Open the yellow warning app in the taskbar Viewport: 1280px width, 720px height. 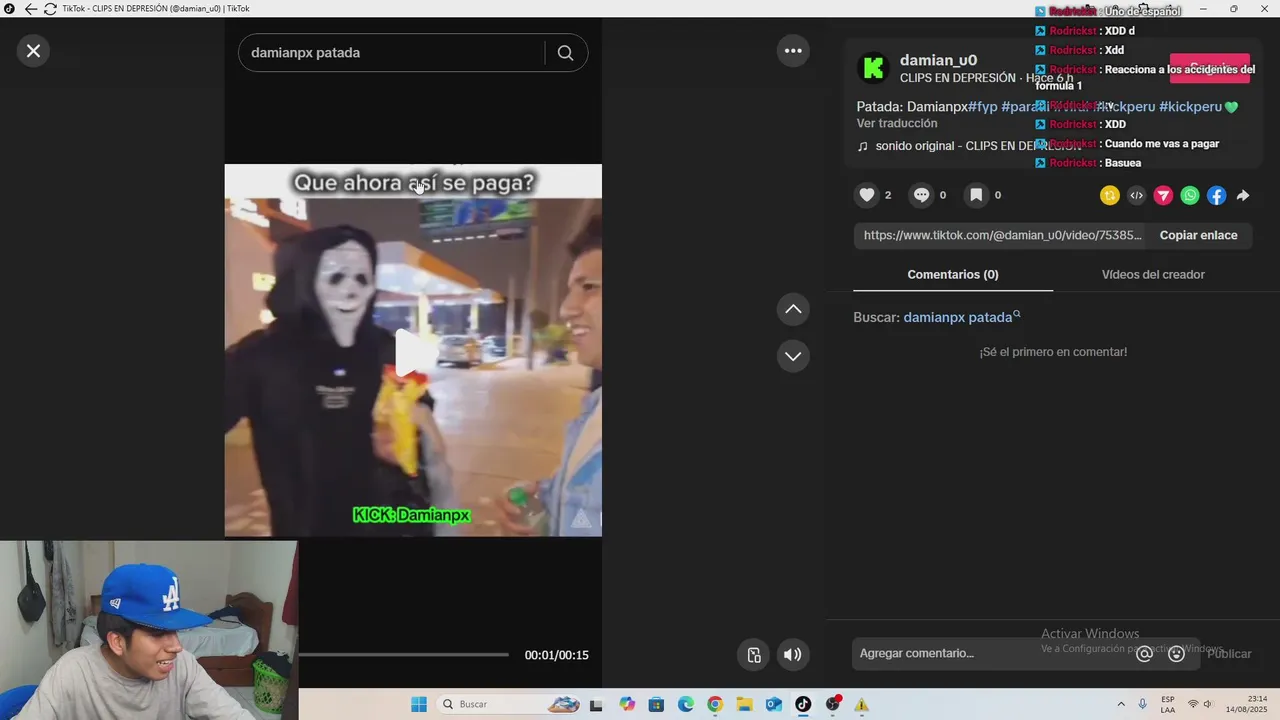pos(862,704)
